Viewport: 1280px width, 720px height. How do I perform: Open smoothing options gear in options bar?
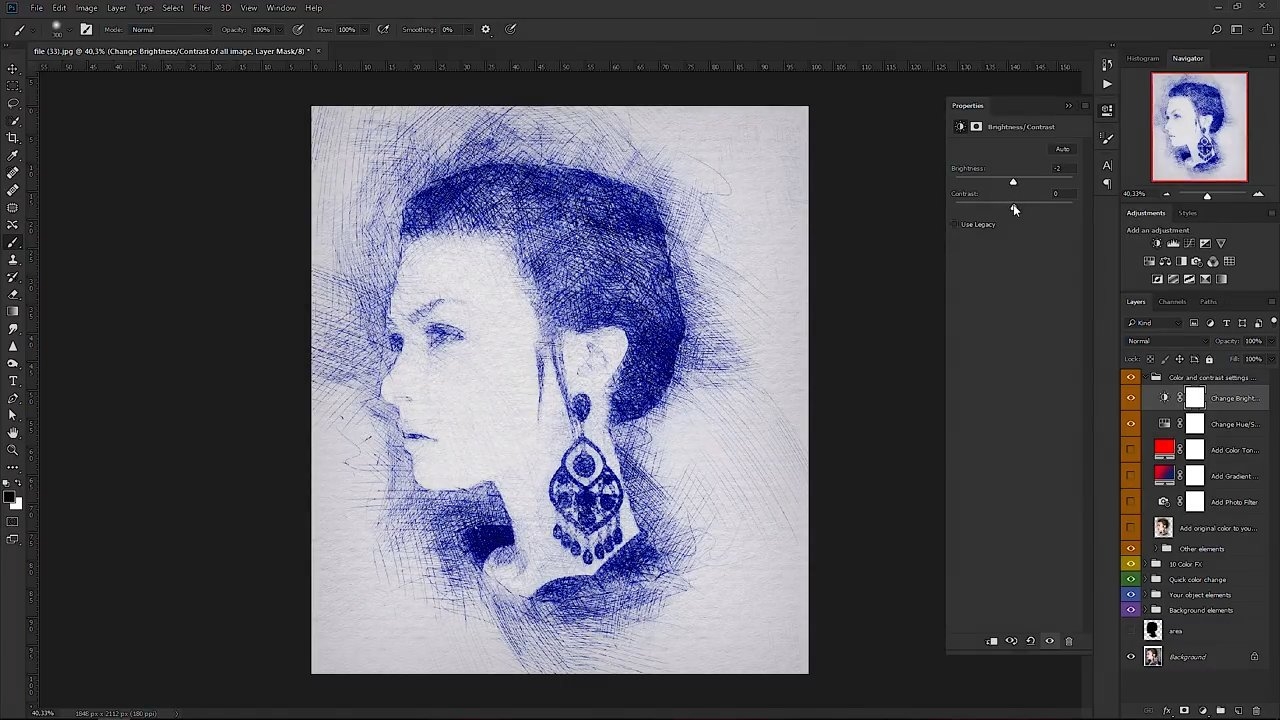[486, 30]
